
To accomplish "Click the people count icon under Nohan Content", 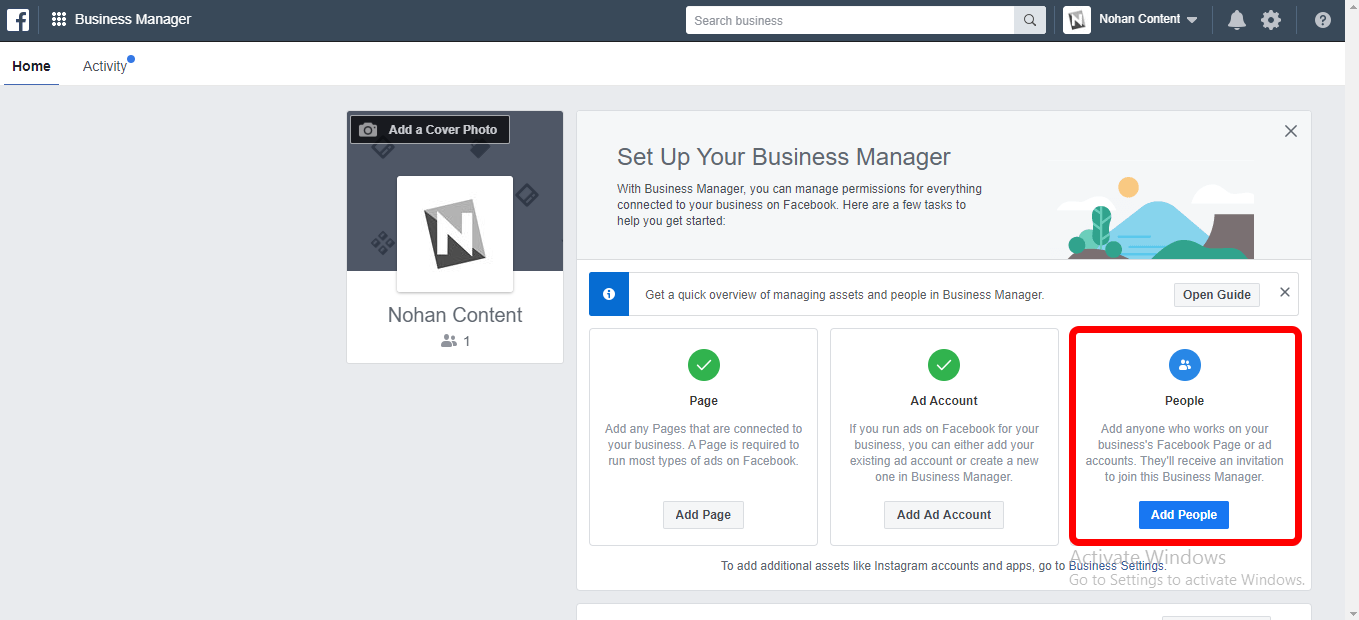I will pyautogui.click(x=449, y=341).
